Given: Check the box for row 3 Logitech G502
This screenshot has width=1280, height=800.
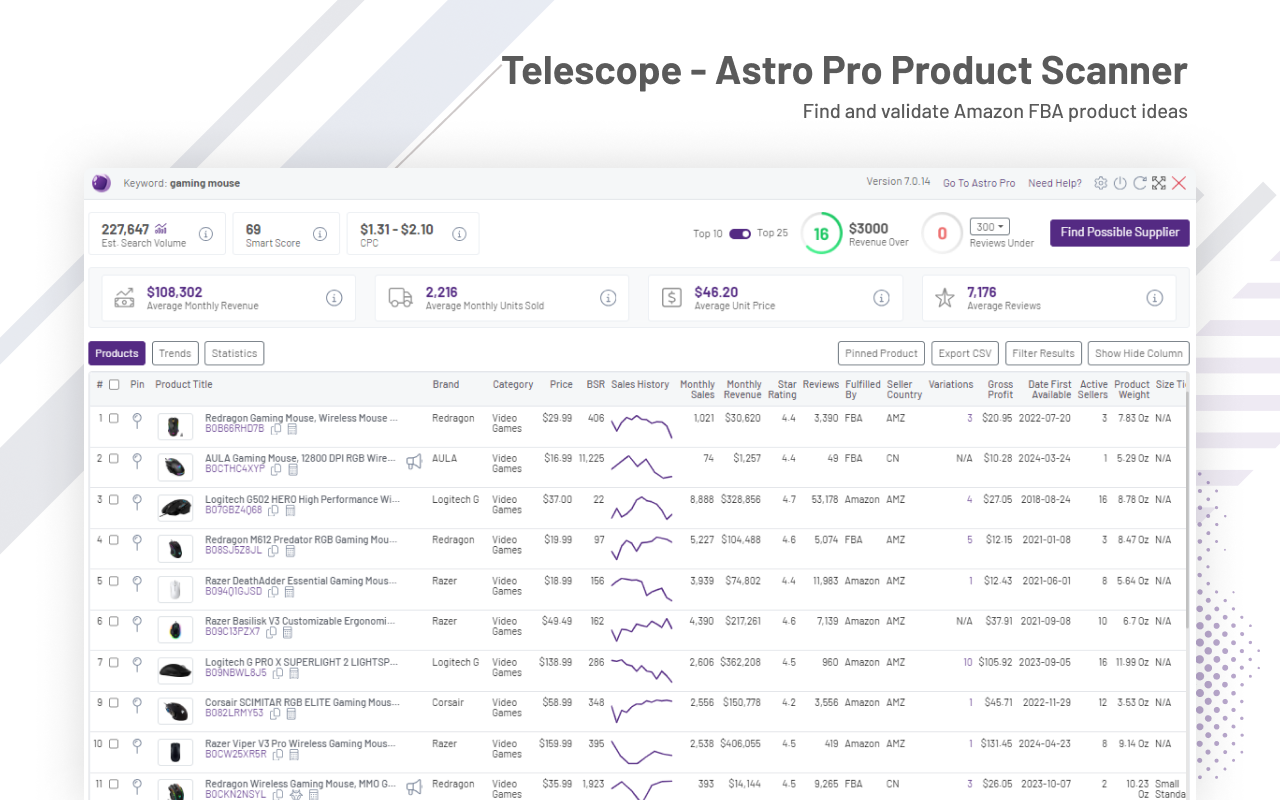Looking at the screenshot, I should click(x=114, y=500).
